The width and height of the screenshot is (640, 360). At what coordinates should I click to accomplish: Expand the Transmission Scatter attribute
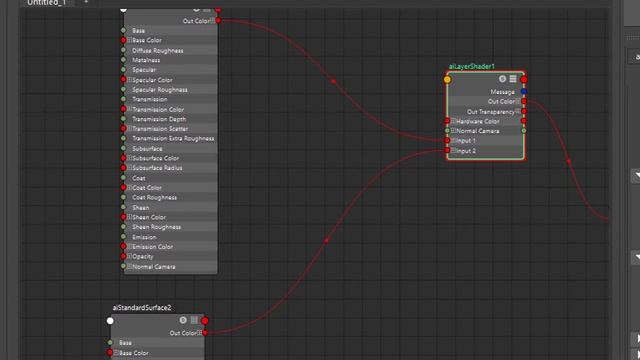pyautogui.click(x=129, y=128)
